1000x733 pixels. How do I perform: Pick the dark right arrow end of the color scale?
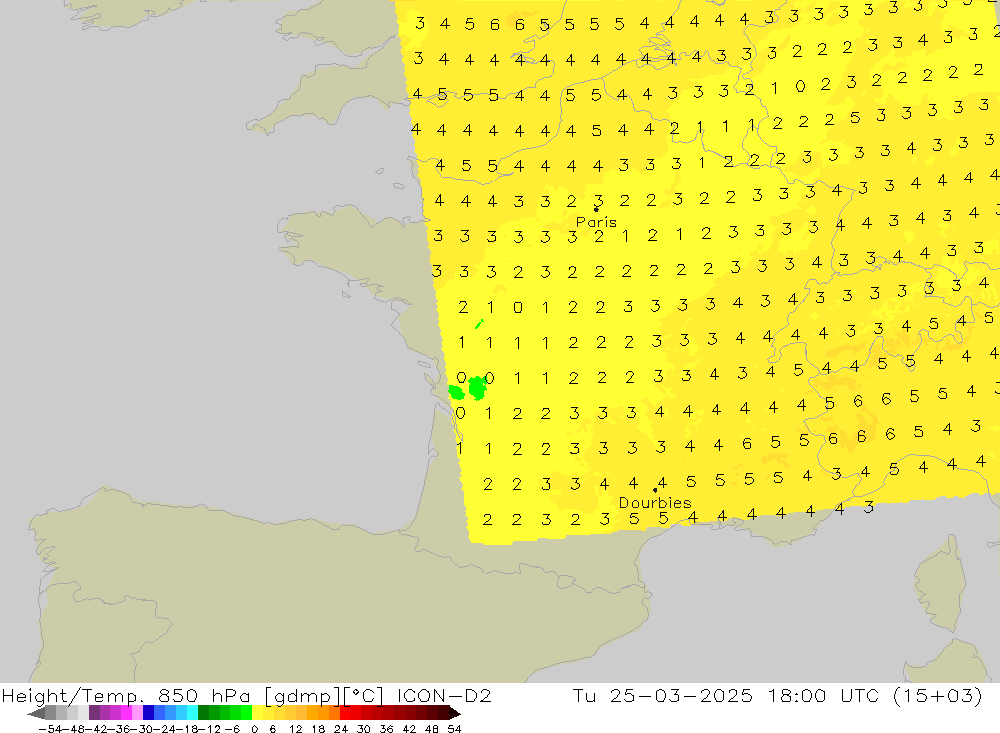(455, 713)
